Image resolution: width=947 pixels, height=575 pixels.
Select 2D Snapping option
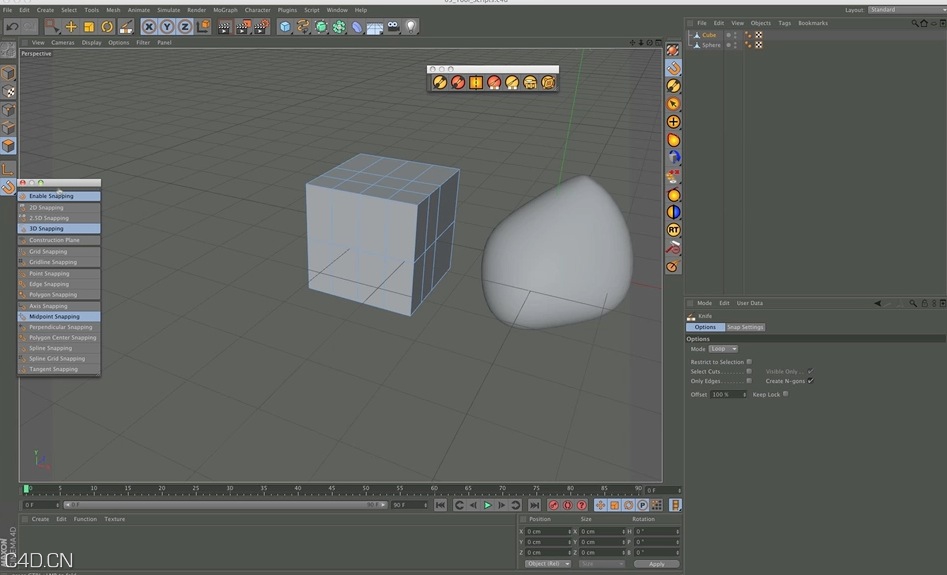coord(59,207)
